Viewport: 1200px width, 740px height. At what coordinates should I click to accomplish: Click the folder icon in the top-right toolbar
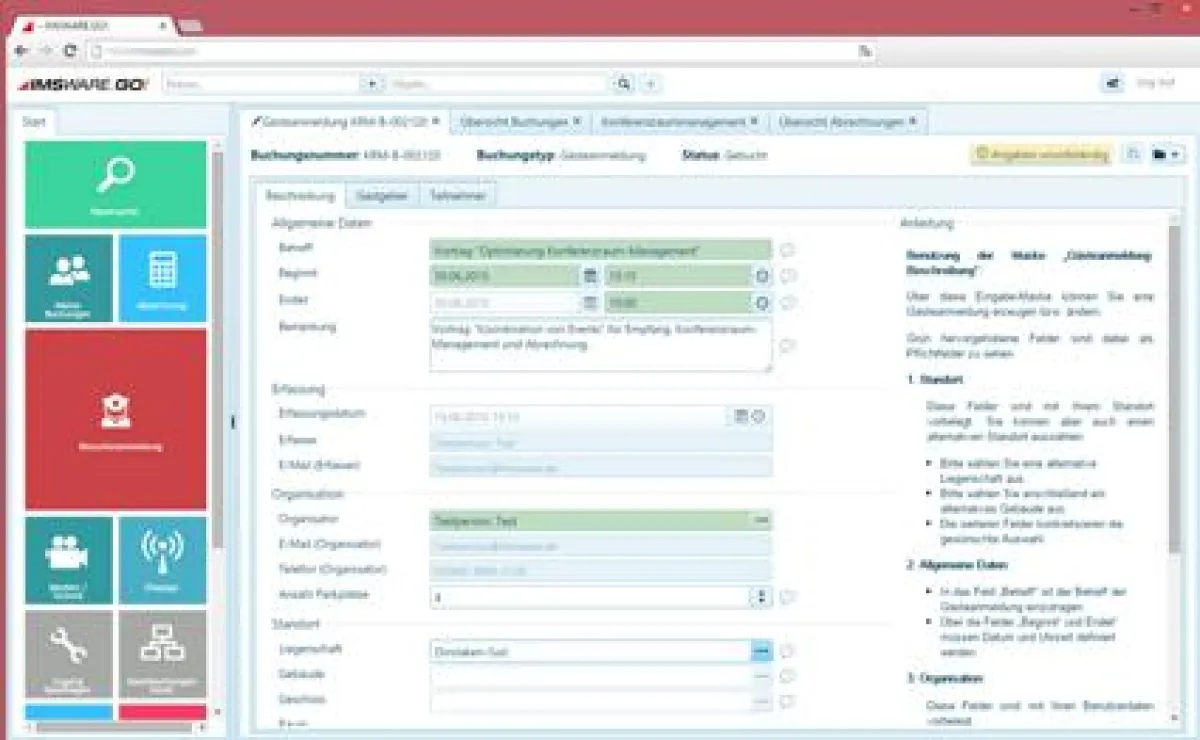pos(1160,155)
